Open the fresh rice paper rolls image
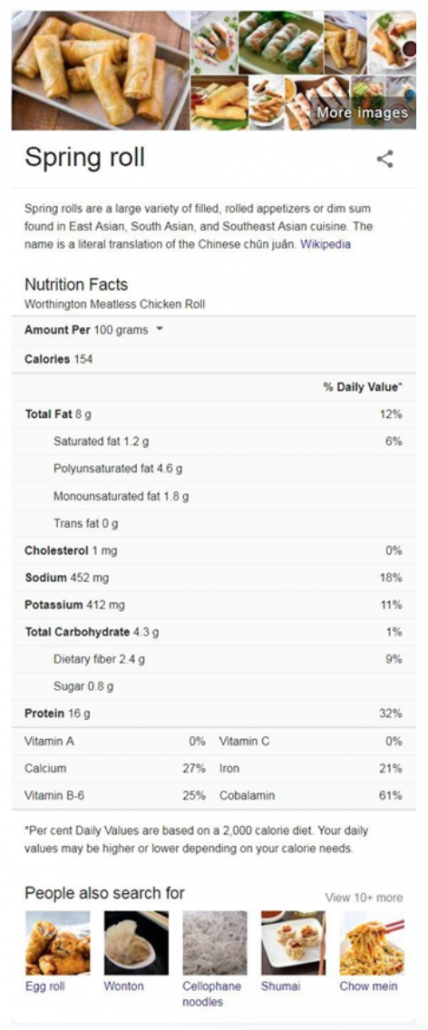 point(280,42)
